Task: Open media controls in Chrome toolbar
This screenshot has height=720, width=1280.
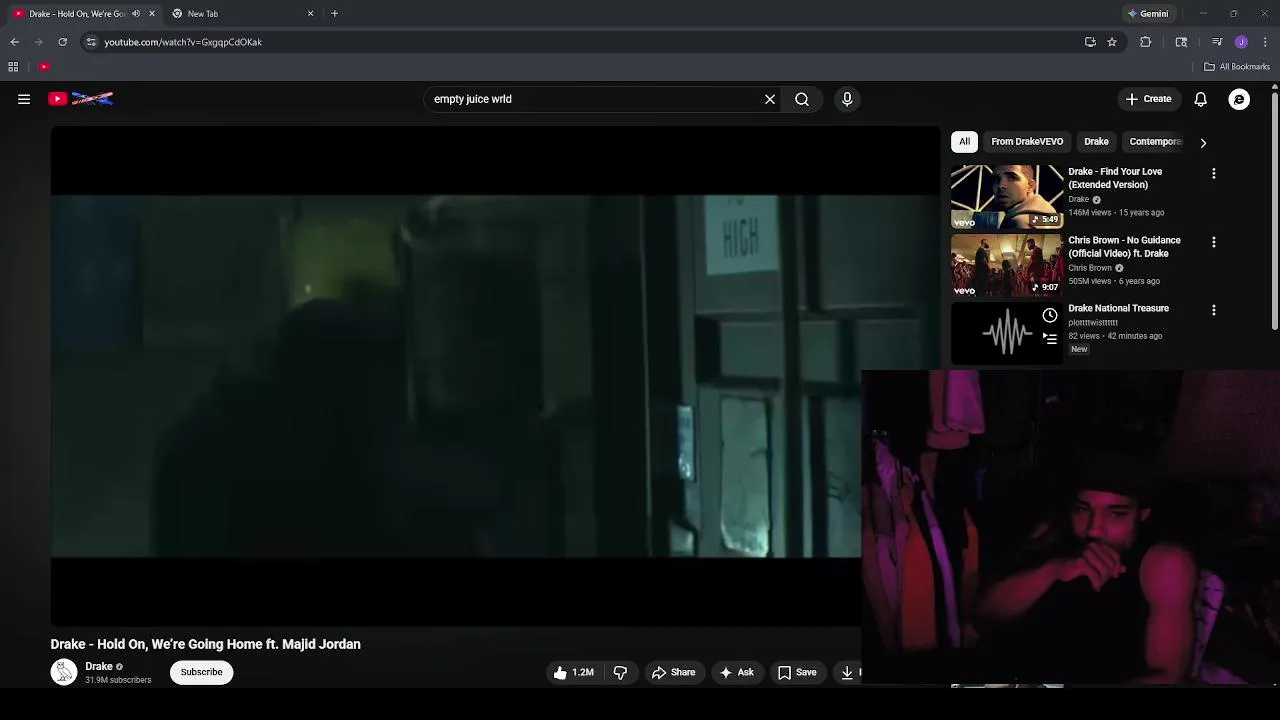Action: (1217, 42)
